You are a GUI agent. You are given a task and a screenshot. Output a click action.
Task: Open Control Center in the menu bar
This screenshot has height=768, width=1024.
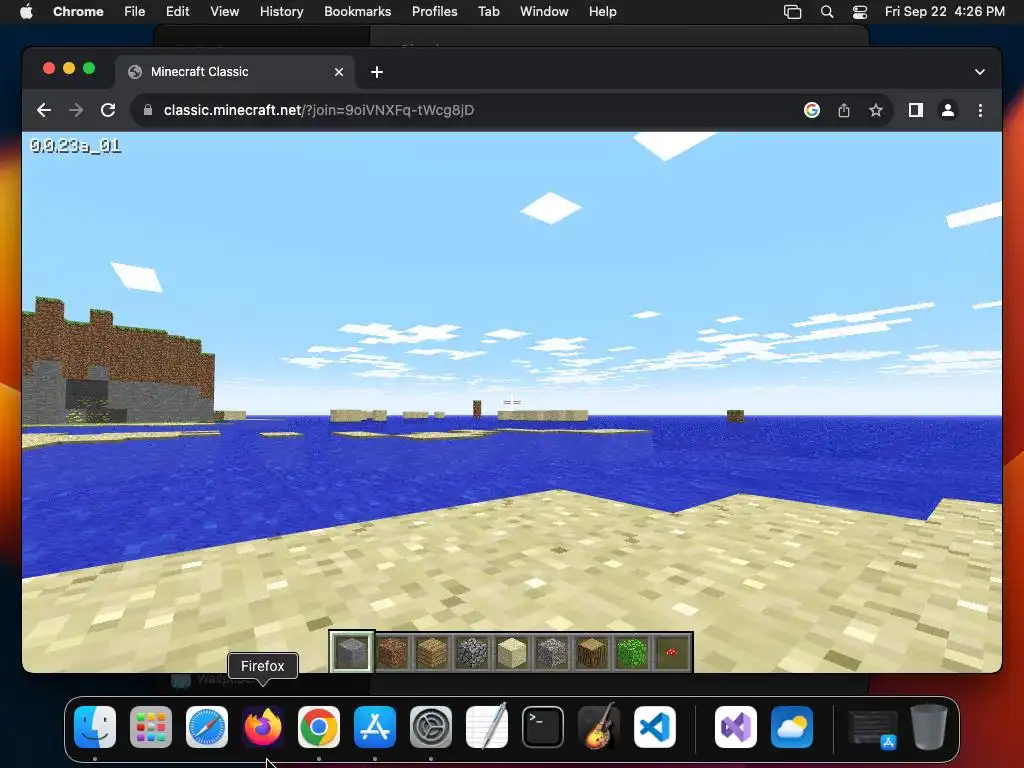860,12
